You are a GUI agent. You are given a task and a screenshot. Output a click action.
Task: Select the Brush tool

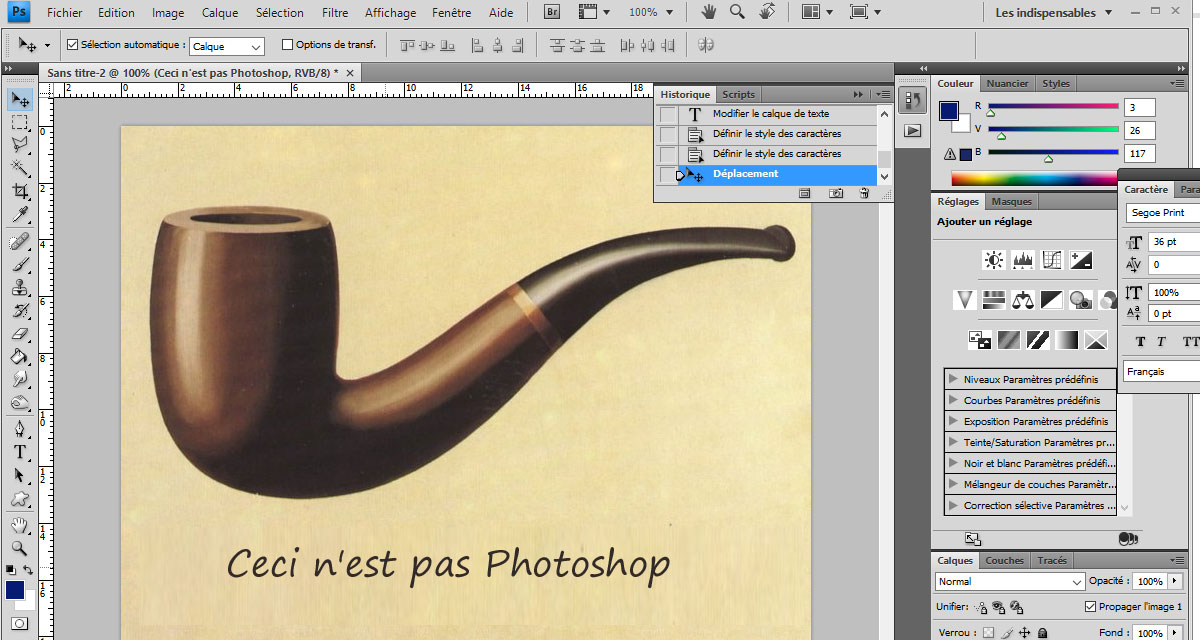pyautogui.click(x=20, y=265)
